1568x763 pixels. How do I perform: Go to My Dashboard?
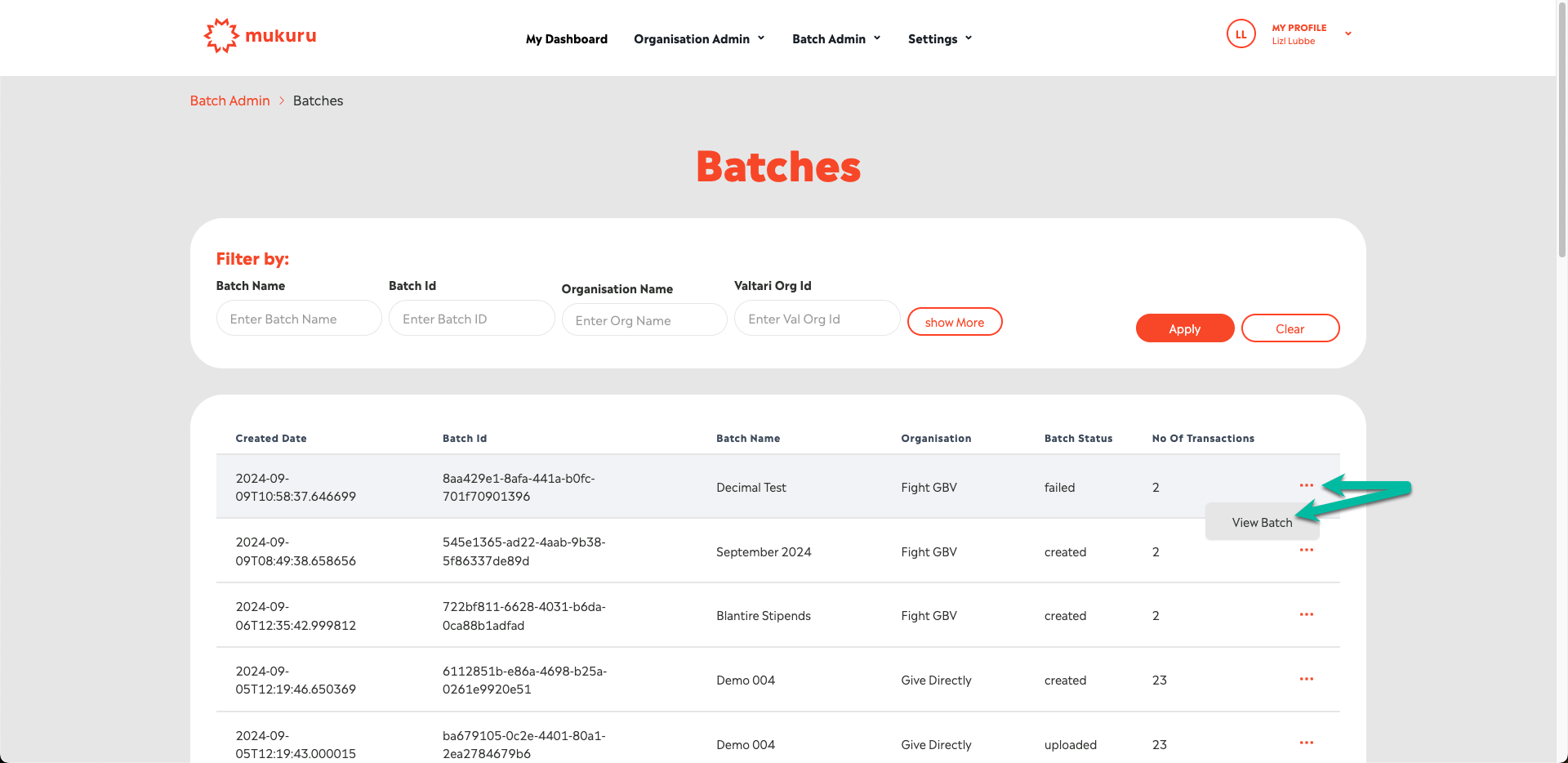pyautogui.click(x=566, y=39)
